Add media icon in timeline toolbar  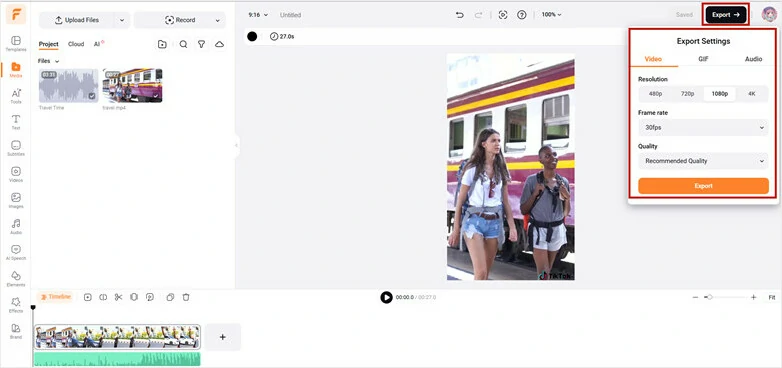(x=88, y=297)
